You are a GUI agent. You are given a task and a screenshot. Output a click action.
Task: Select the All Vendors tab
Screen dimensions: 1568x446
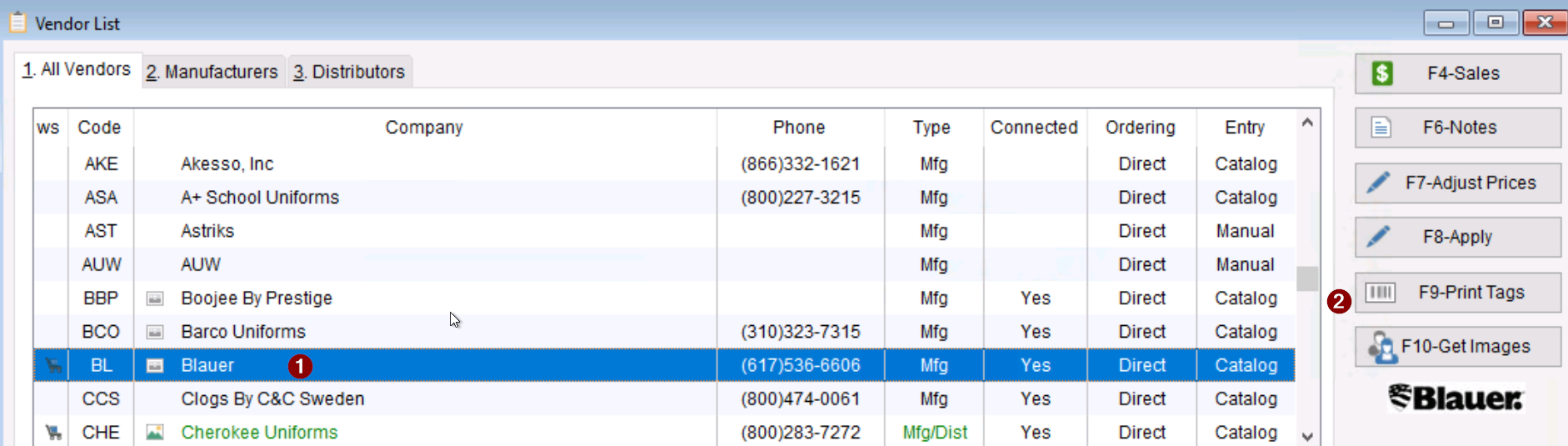point(77,69)
